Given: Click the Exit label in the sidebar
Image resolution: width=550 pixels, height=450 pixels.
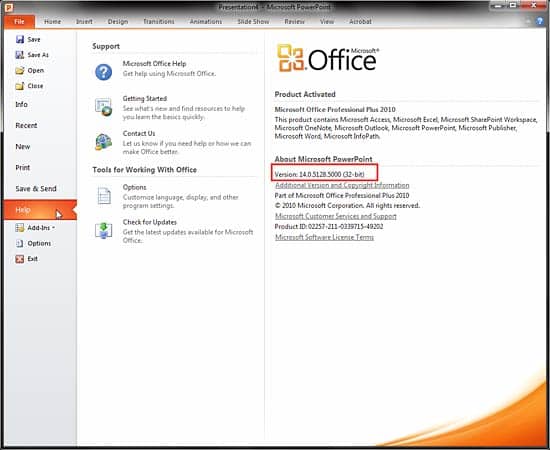Looking at the screenshot, I should tap(33, 259).
